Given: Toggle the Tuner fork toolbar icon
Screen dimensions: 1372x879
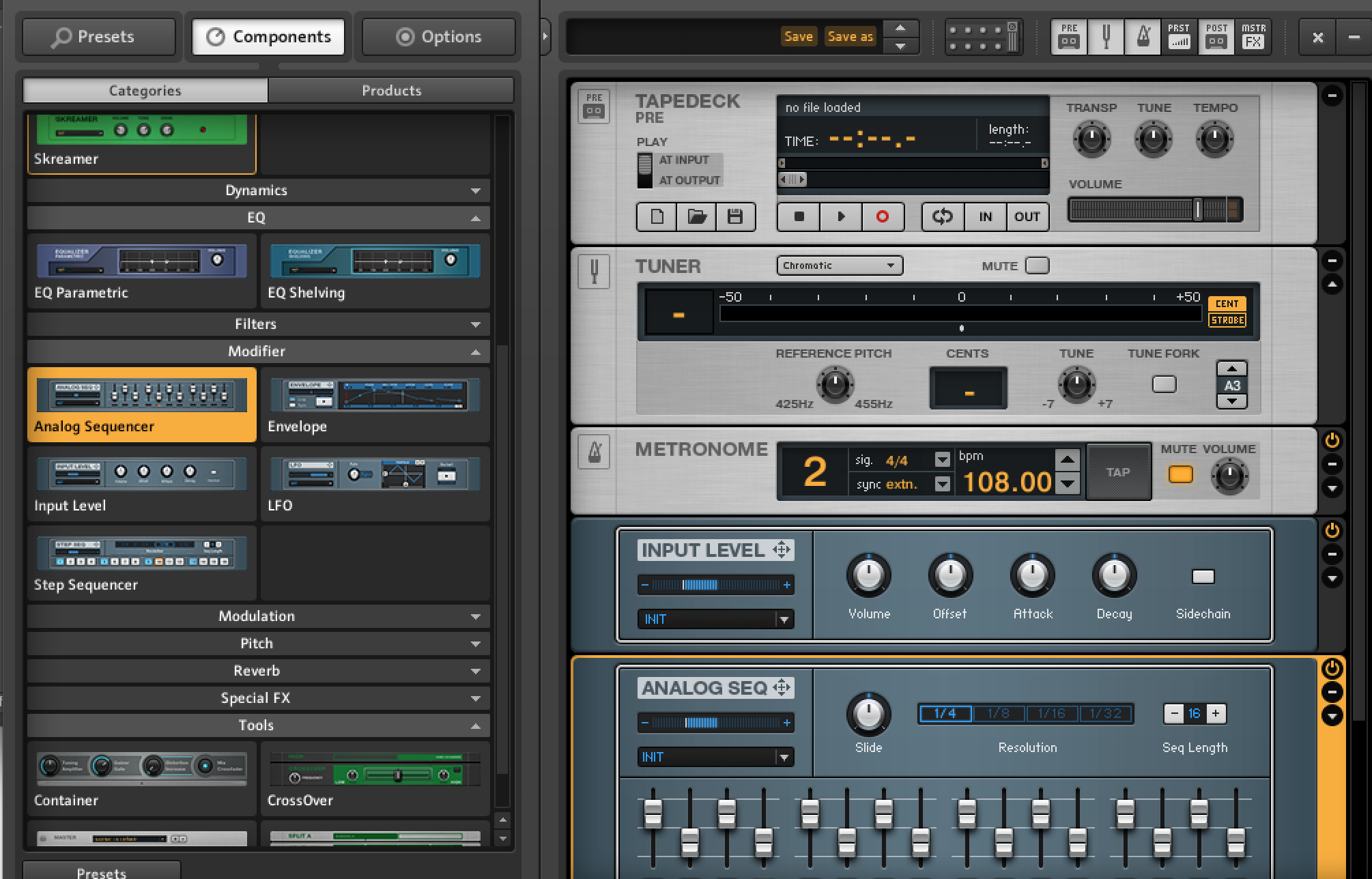Looking at the screenshot, I should click(x=1106, y=37).
